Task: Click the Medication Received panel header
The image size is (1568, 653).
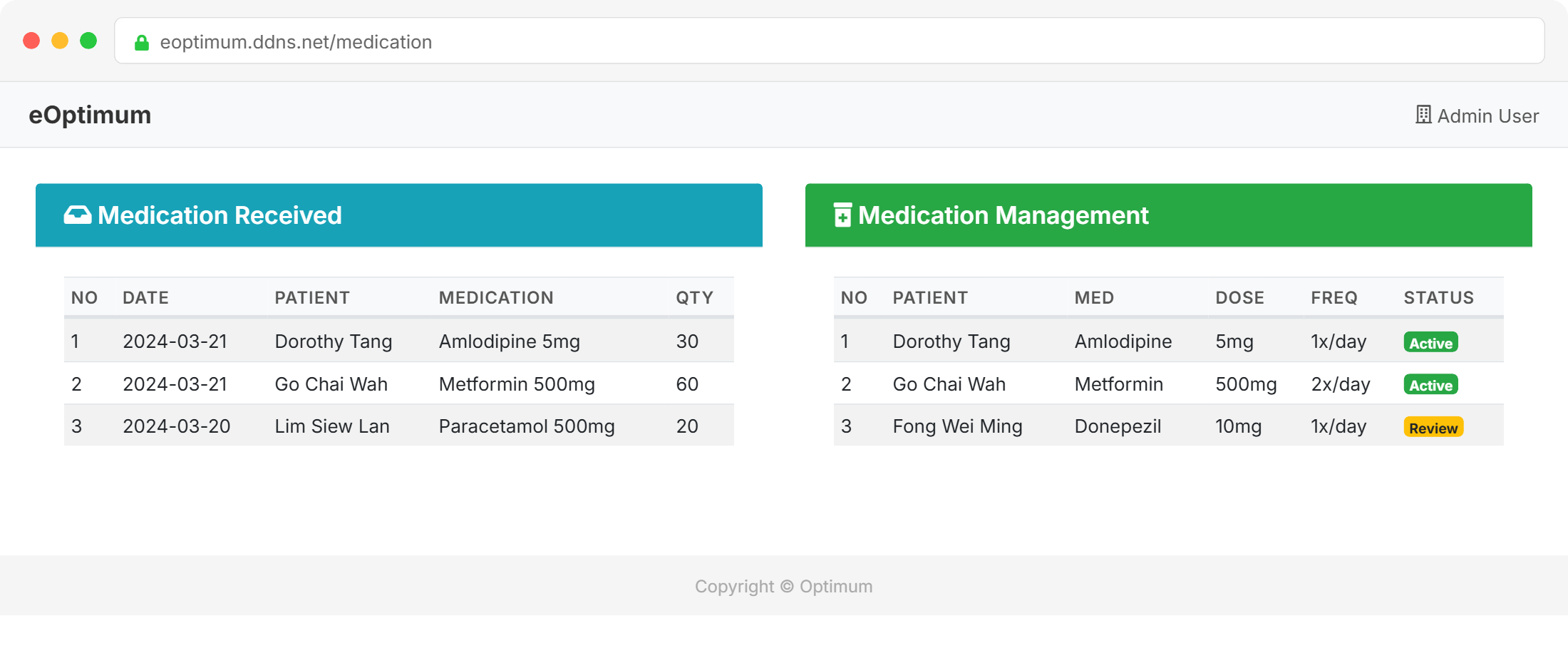Action: tap(398, 215)
